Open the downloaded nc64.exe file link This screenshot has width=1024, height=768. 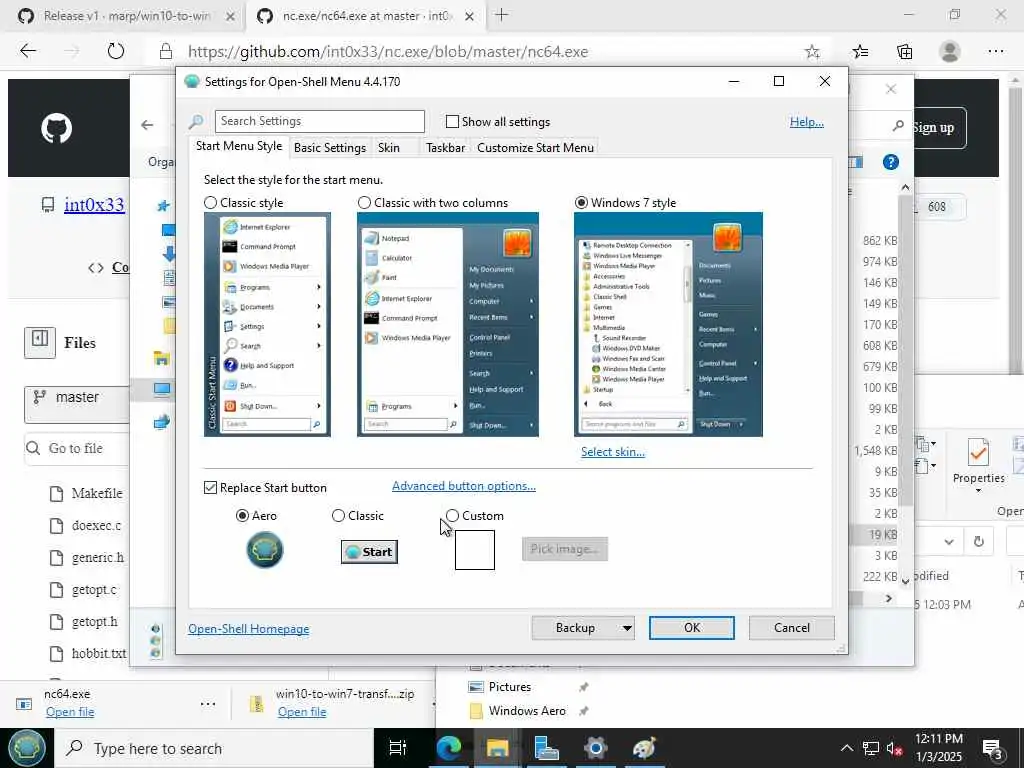click(x=70, y=712)
